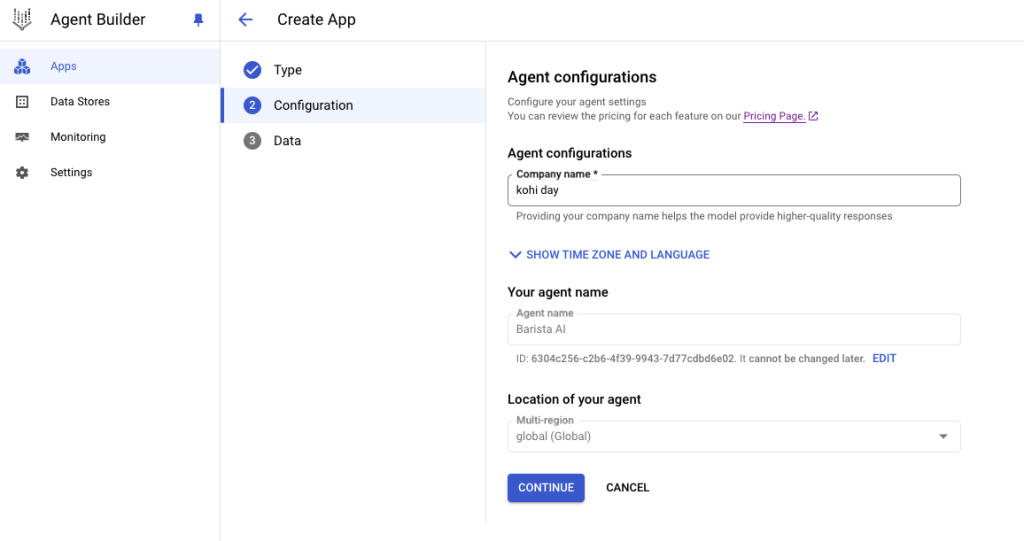Select the Data step
This screenshot has width=1024, height=541.
point(353,140)
